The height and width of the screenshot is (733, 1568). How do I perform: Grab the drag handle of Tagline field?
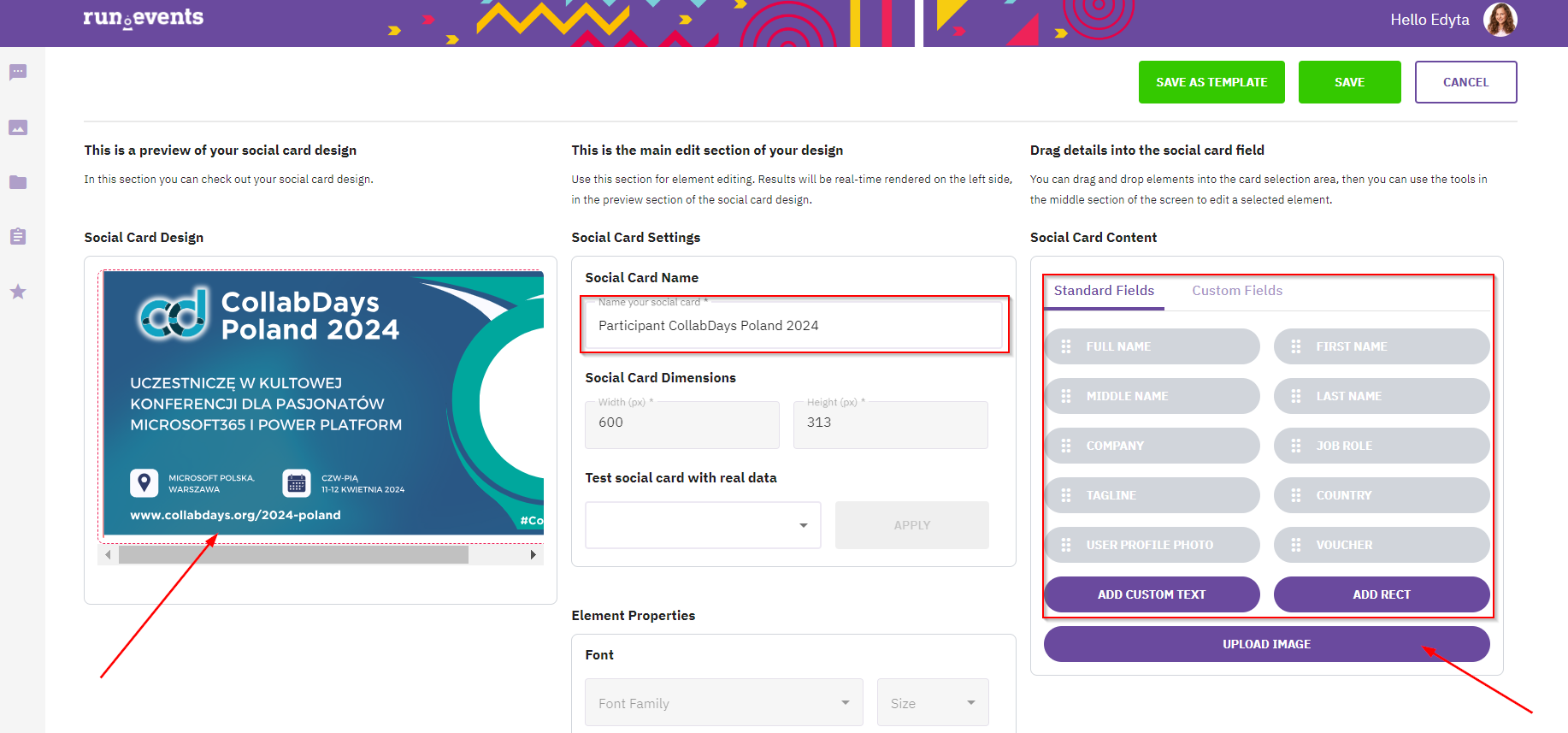click(1066, 495)
